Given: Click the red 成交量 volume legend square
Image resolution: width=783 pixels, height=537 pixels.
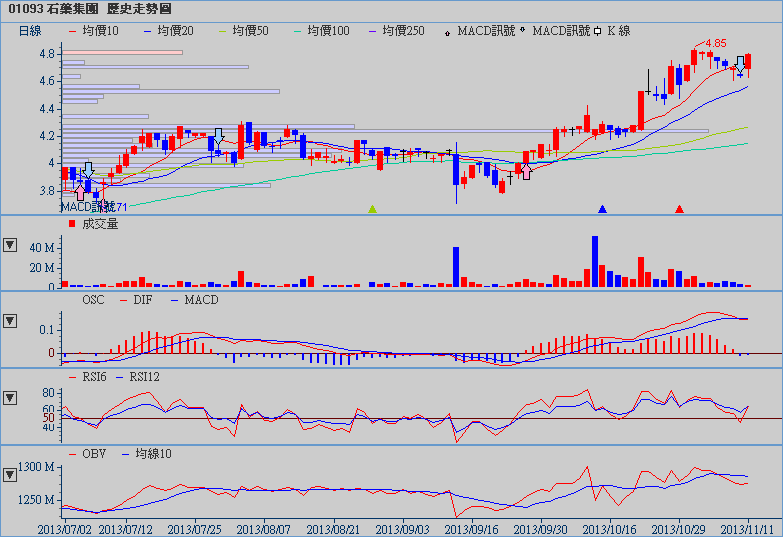Looking at the screenshot, I should [x=72, y=224].
